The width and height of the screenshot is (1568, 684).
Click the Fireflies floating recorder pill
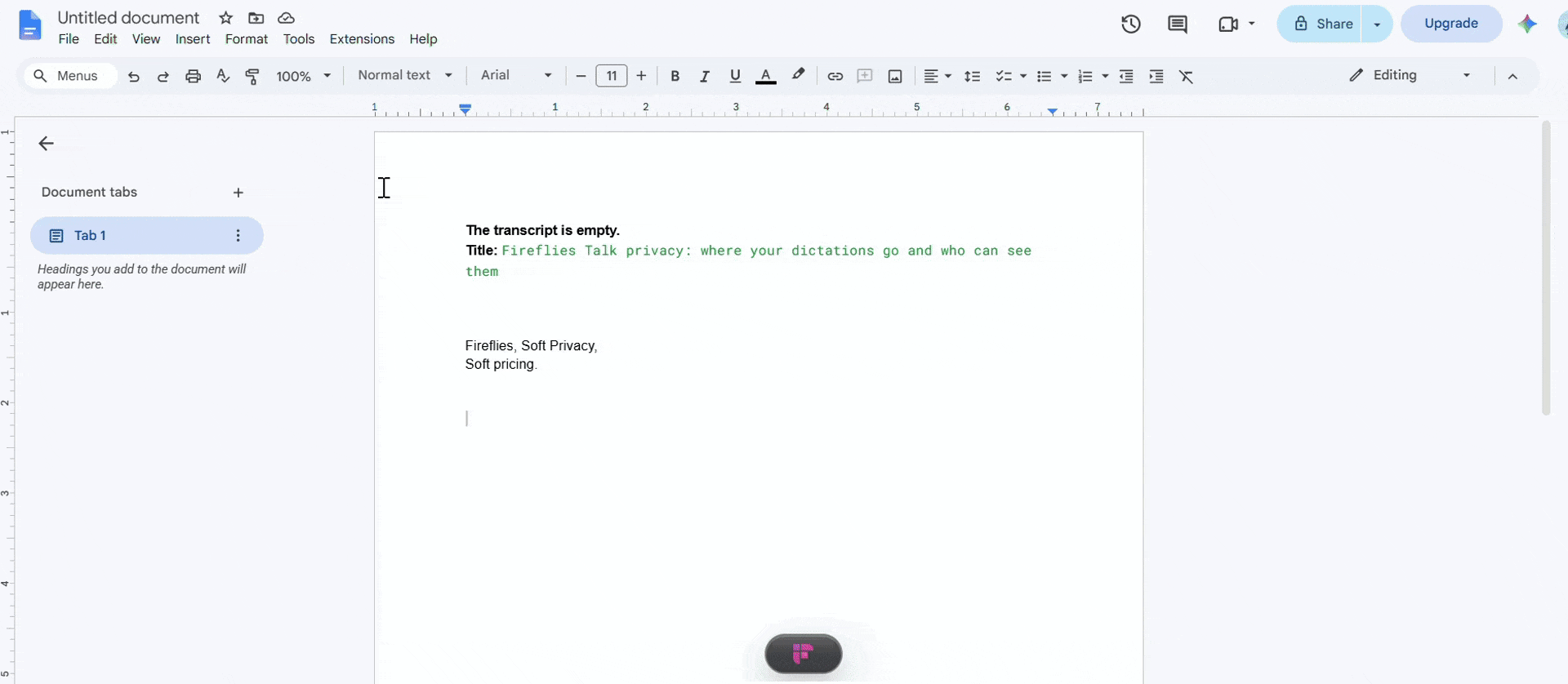[x=804, y=654]
